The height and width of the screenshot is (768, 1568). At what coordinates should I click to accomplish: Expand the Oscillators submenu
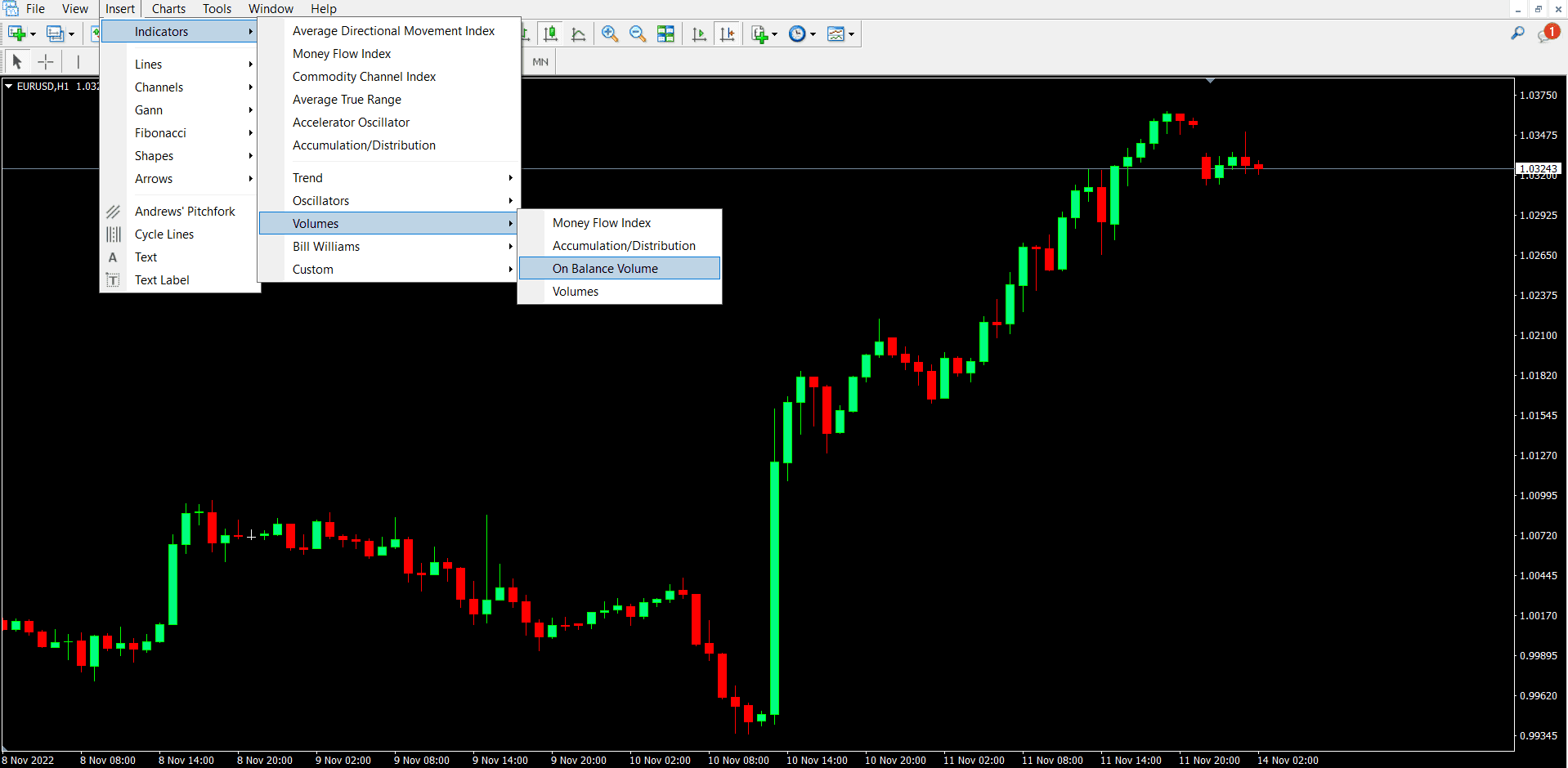389,201
